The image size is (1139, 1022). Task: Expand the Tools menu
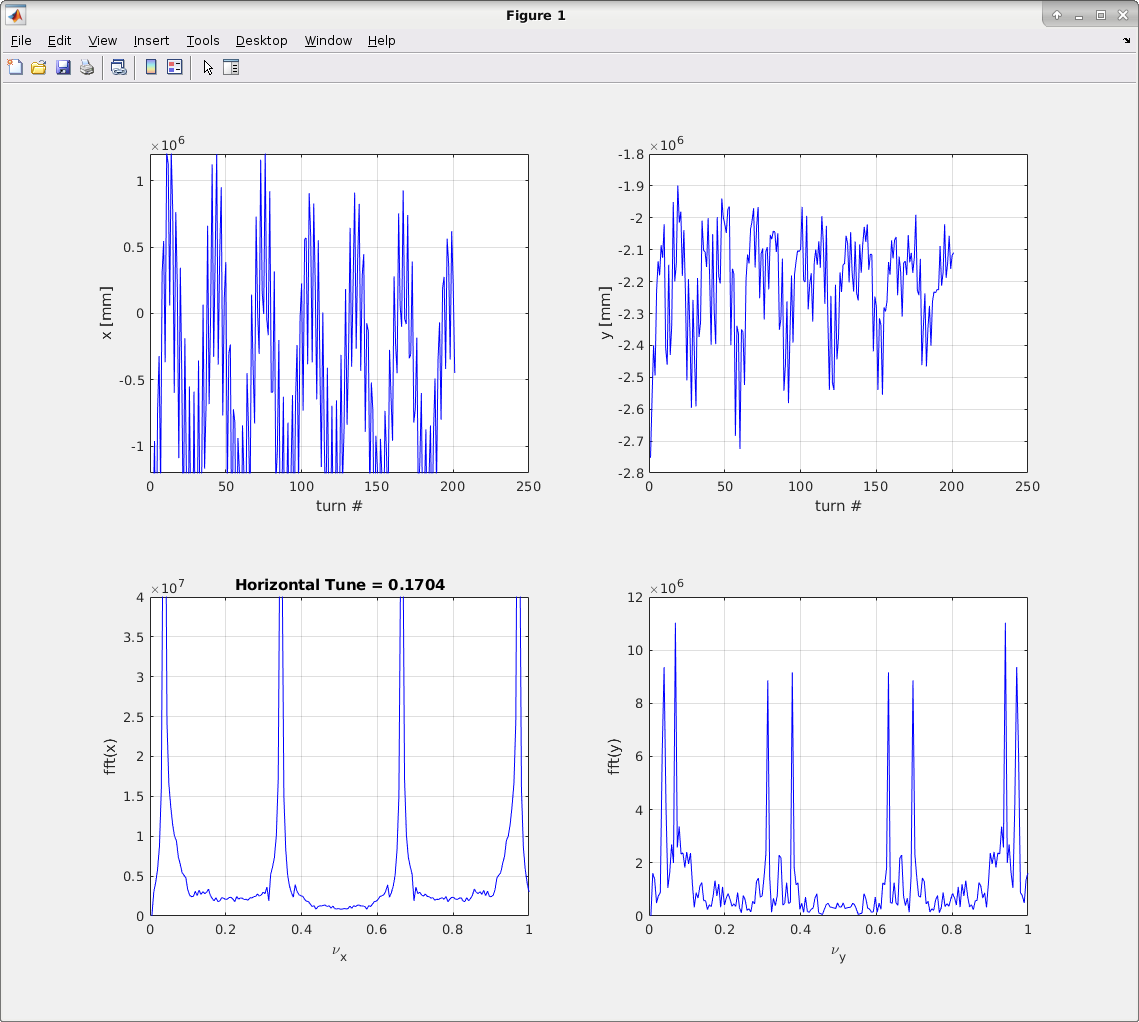[203, 41]
